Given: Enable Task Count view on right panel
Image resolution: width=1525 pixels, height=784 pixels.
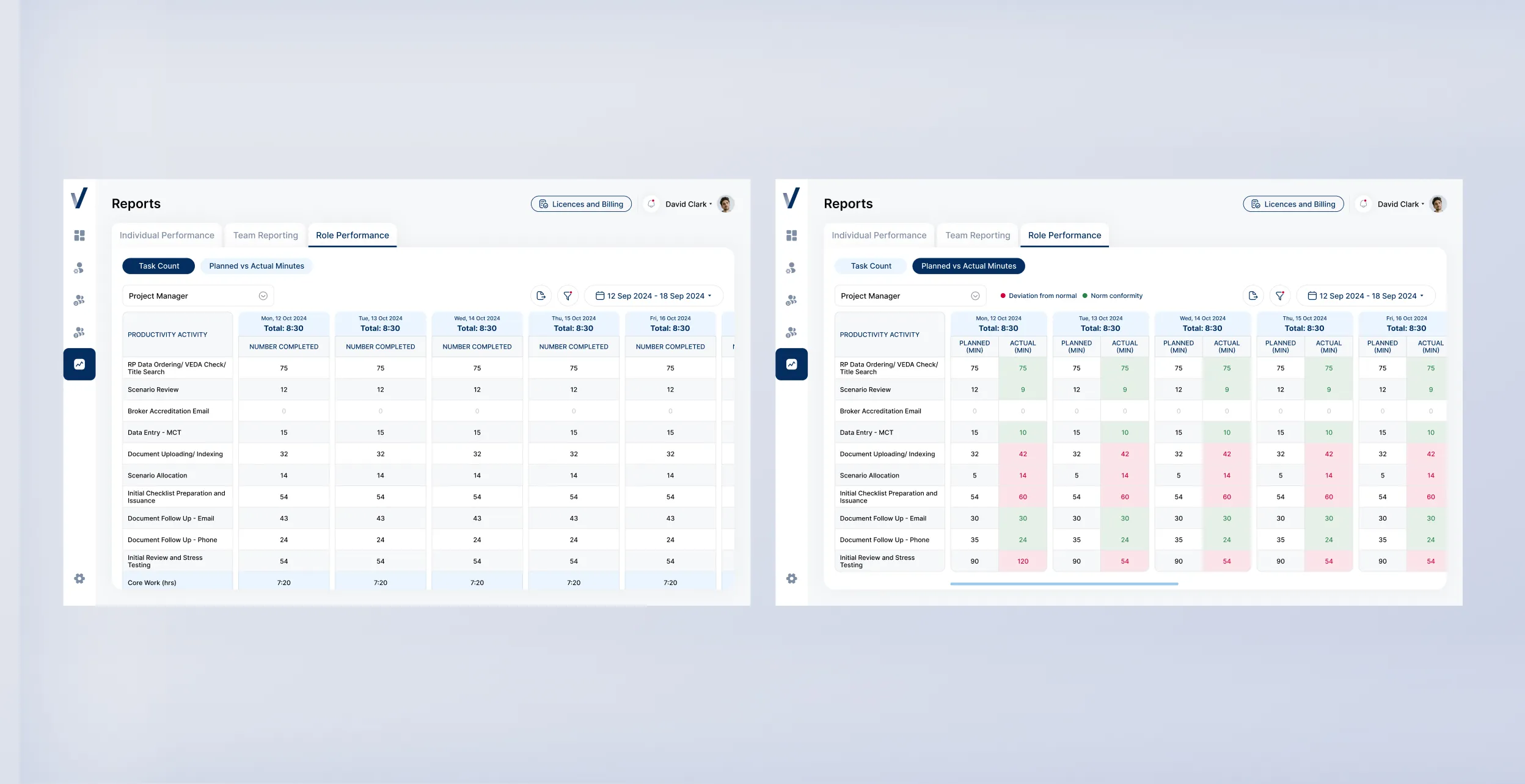Looking at the screenshot, I should (870, 266).
